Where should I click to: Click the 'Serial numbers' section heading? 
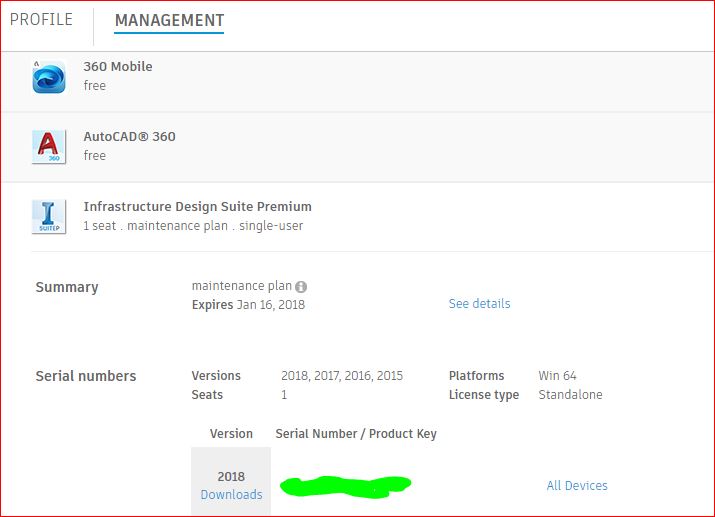(86, 376)
